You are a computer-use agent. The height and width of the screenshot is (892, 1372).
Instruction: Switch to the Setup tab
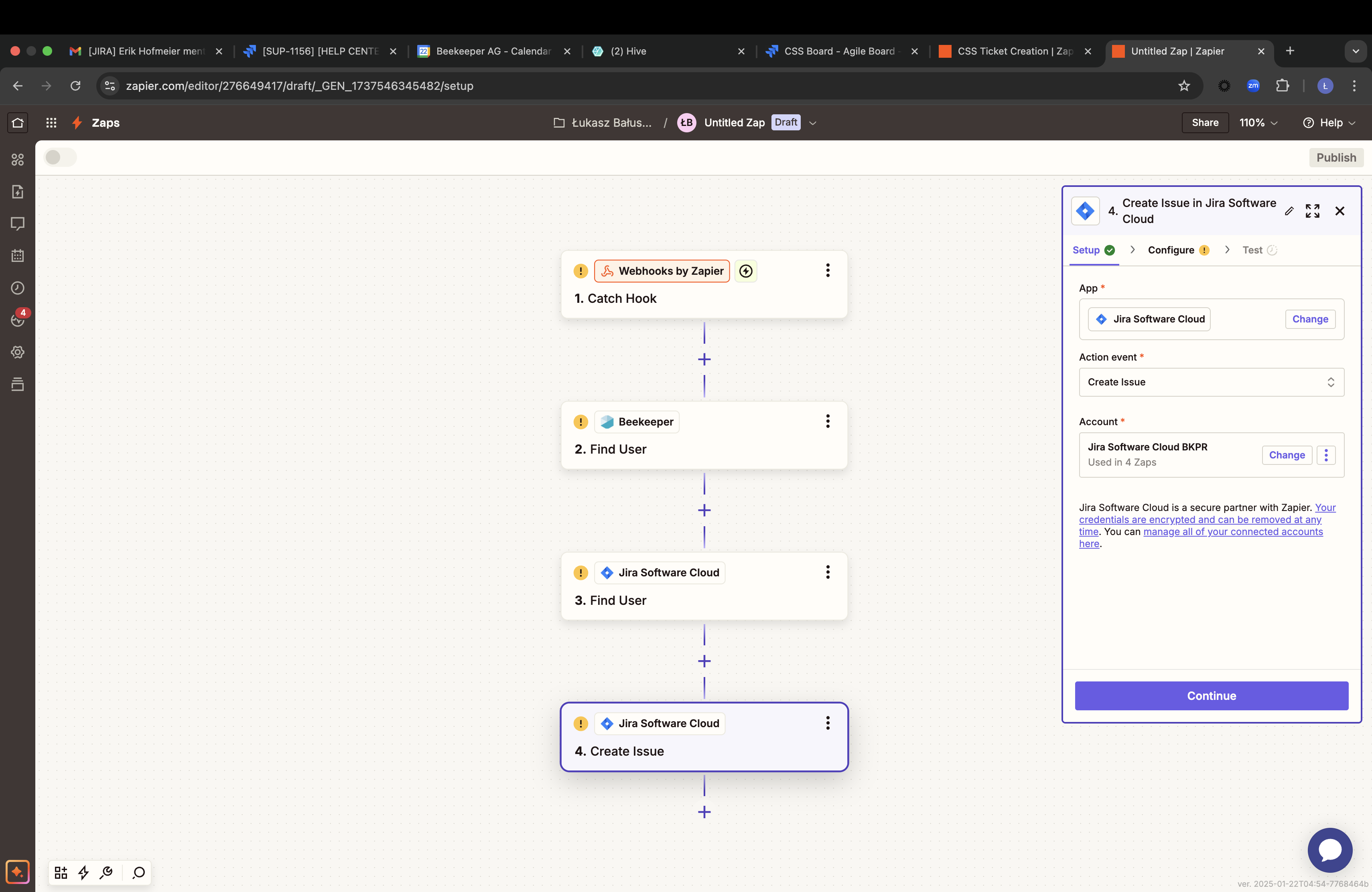point(1093,250)
